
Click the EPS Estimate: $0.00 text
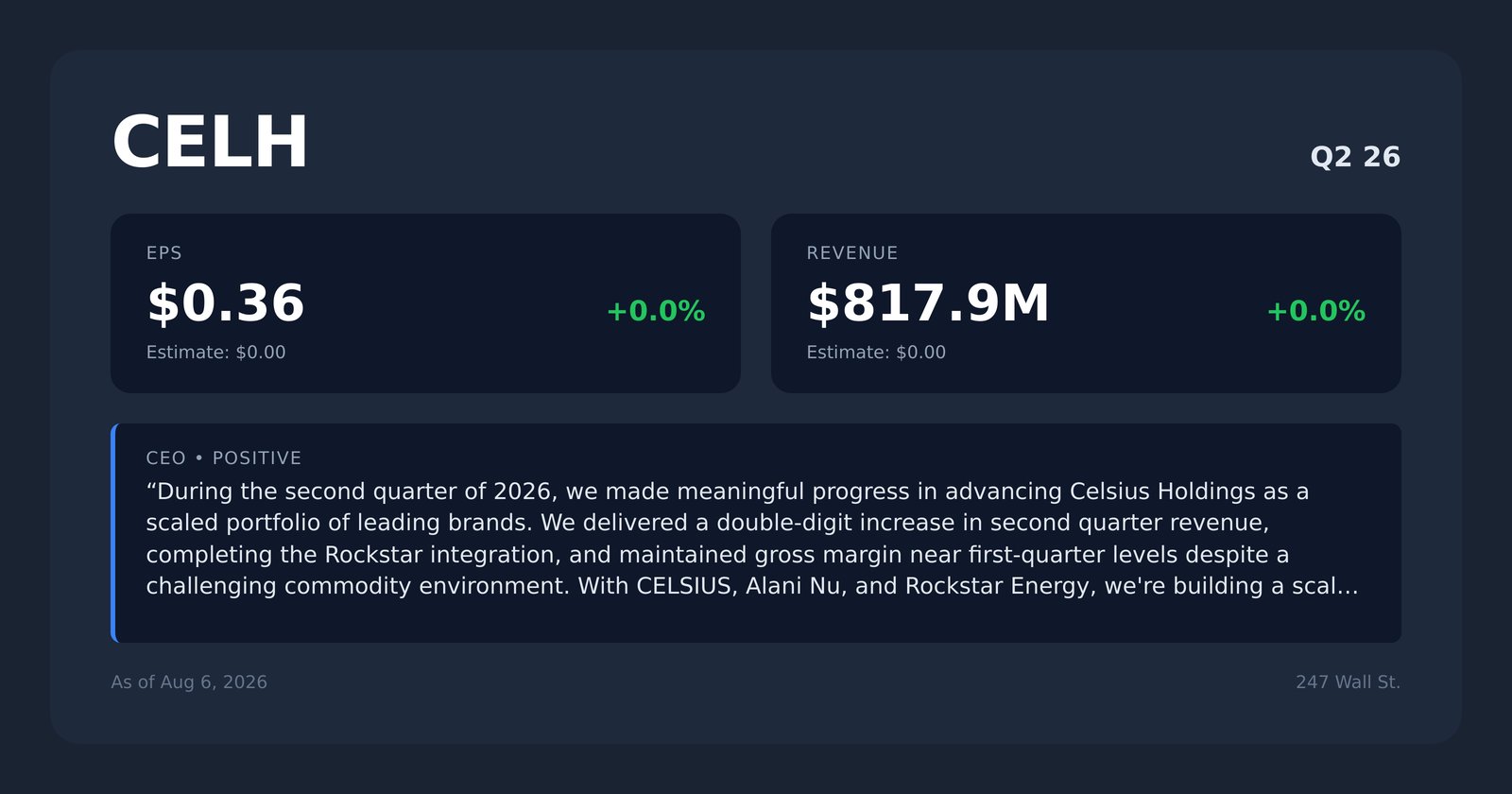pyautogui.click(x=215, y=353)
